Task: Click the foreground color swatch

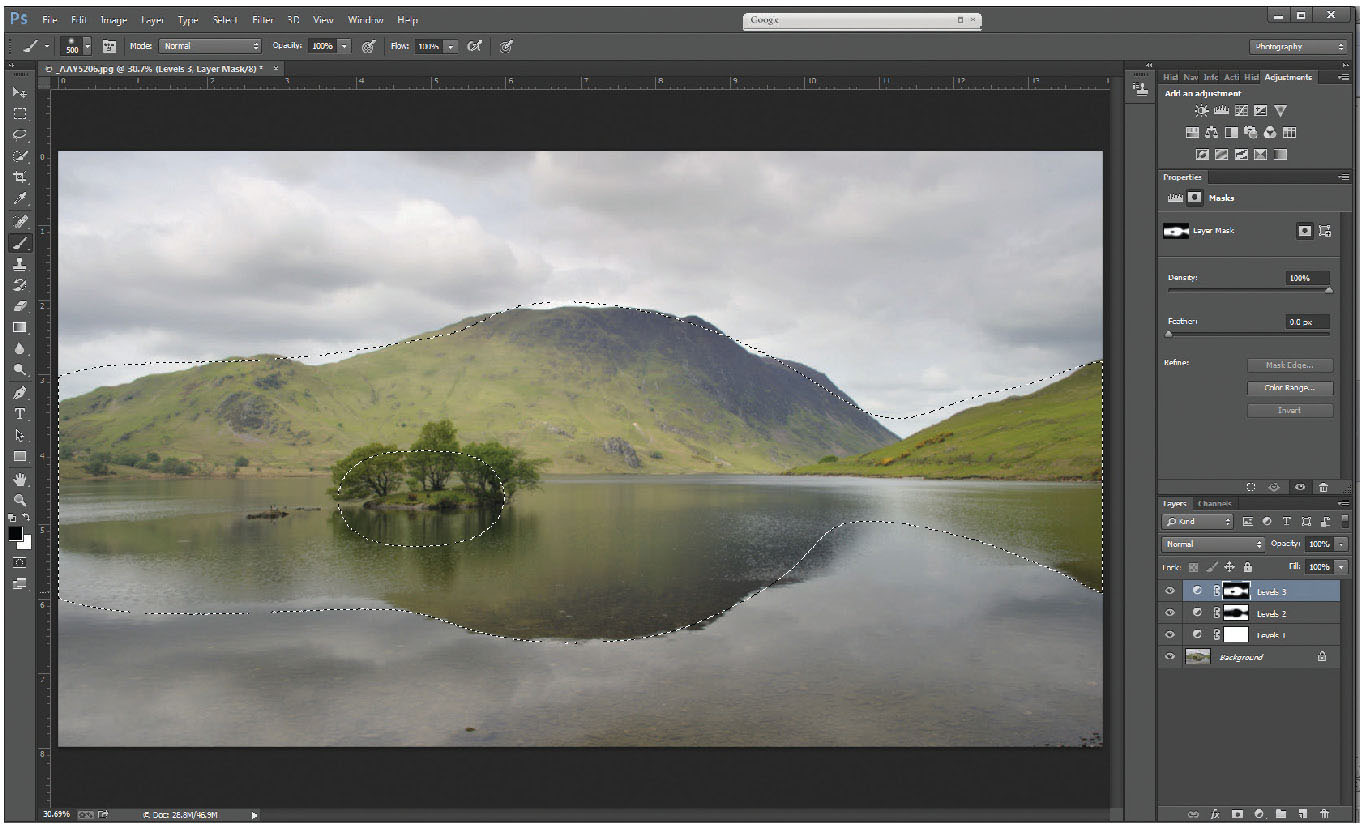Action: click(16, 534)
